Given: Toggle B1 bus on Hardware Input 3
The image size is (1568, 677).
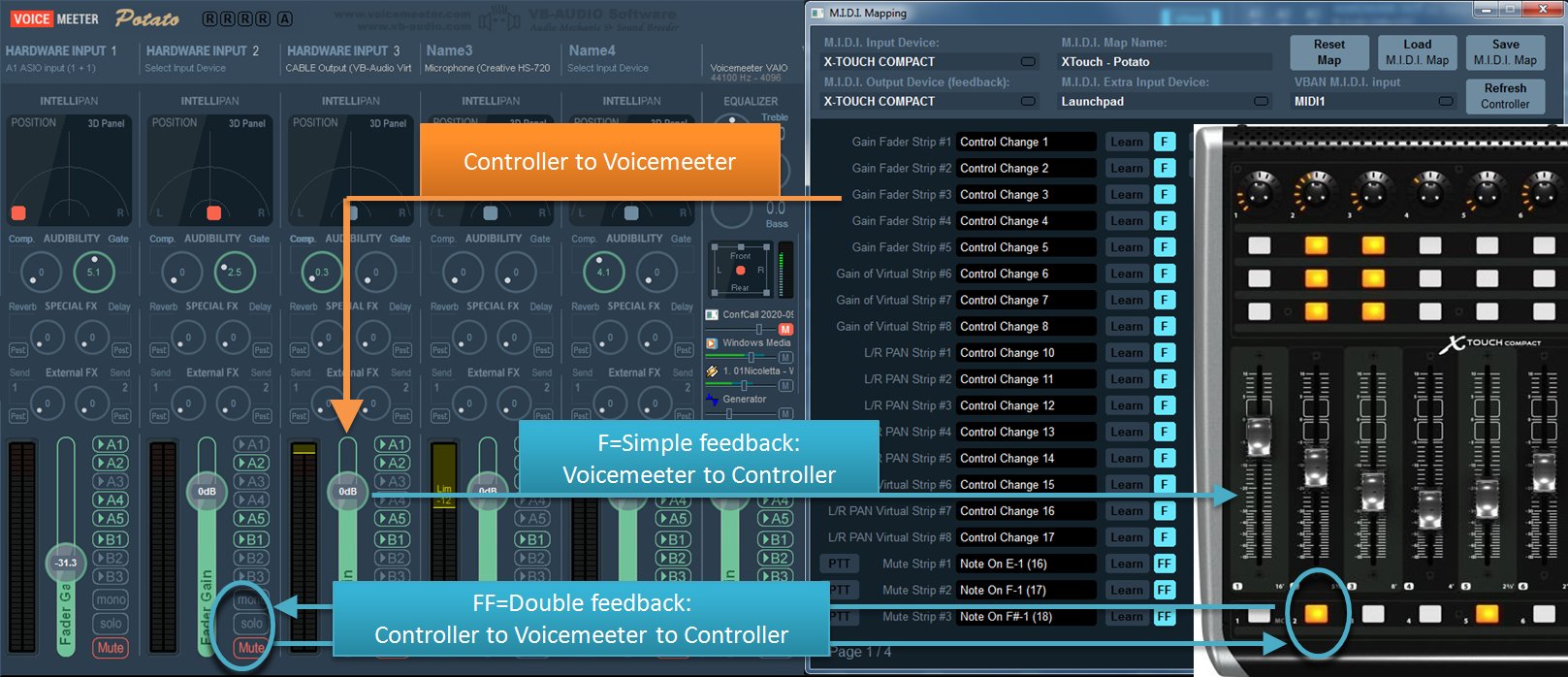Looking at the screenshot, I should [x=392, y=539].
